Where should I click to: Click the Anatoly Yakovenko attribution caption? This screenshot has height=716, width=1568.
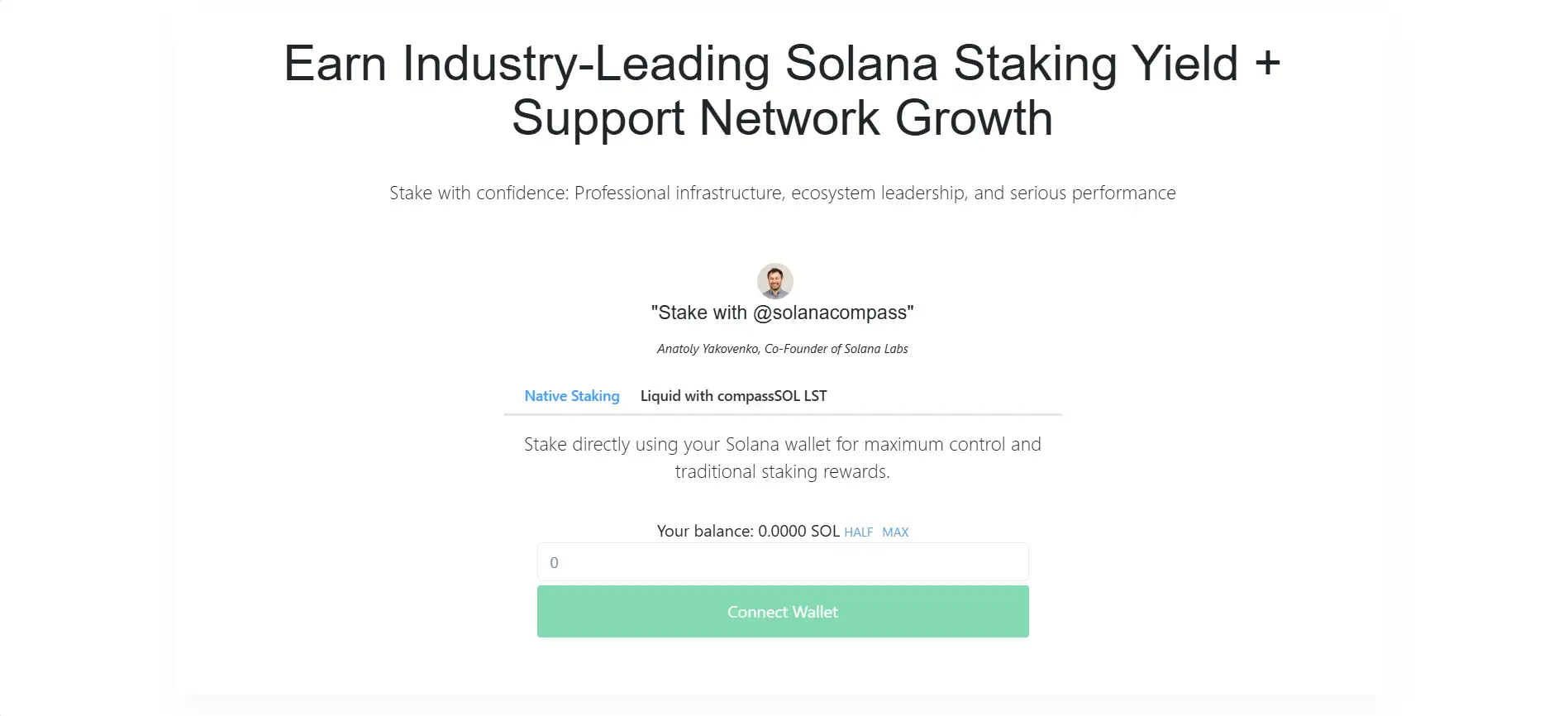tap(782, 349)
